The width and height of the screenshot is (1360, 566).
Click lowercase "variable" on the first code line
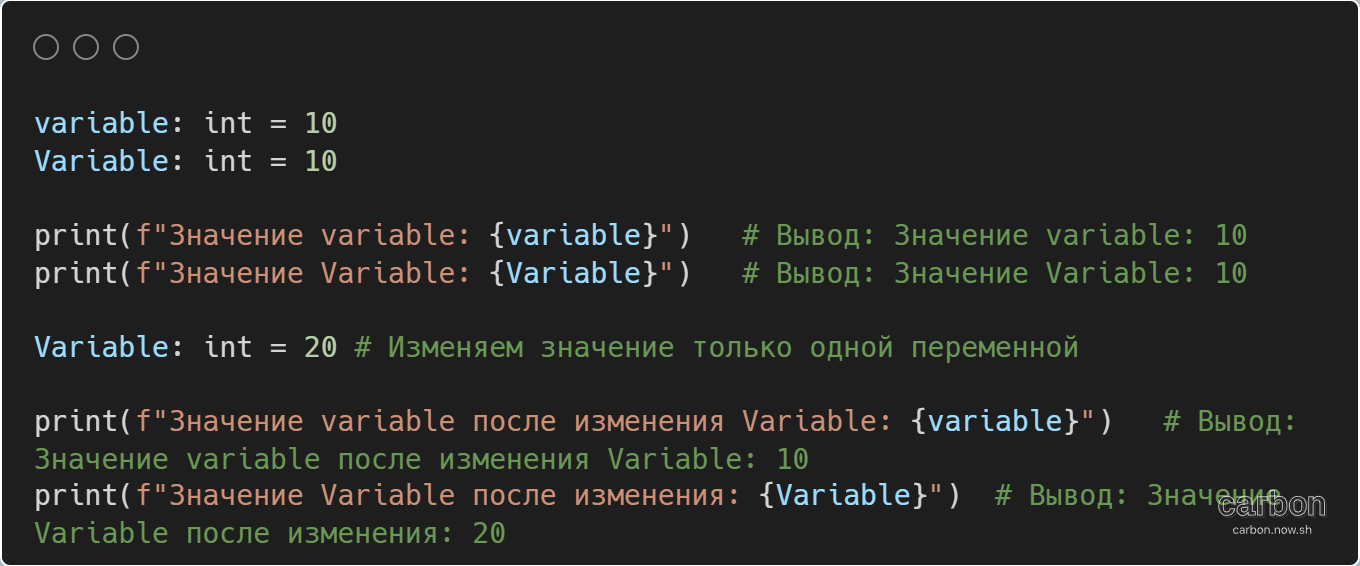[102, 124]
